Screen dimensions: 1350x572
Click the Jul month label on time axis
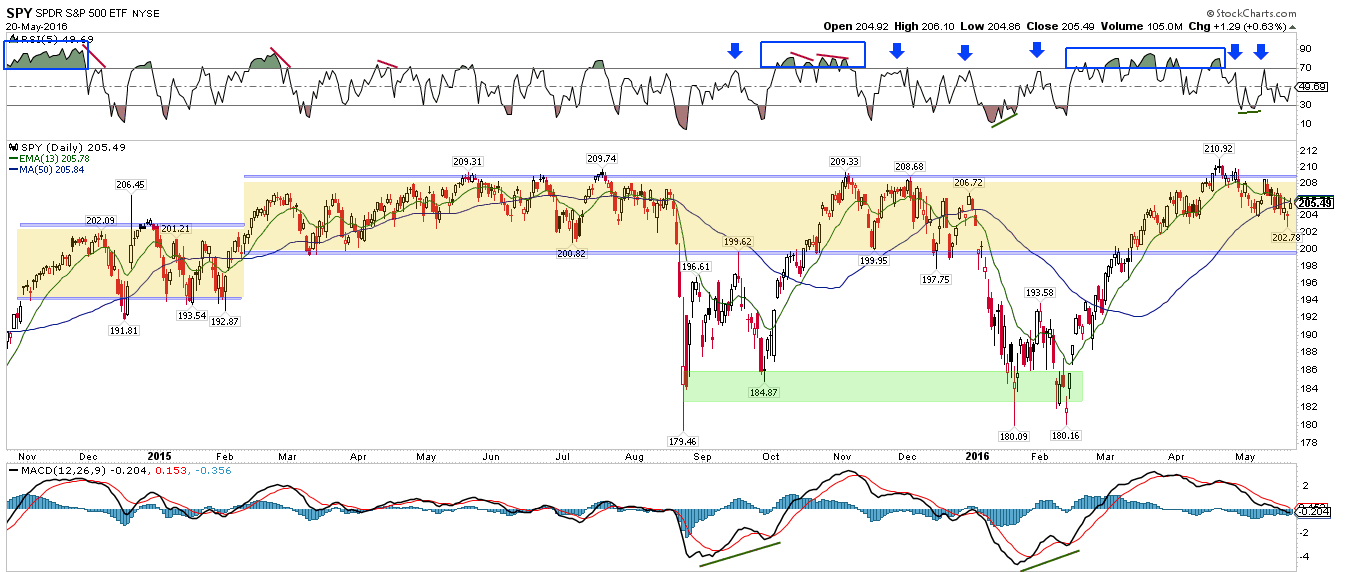point(564,457)
